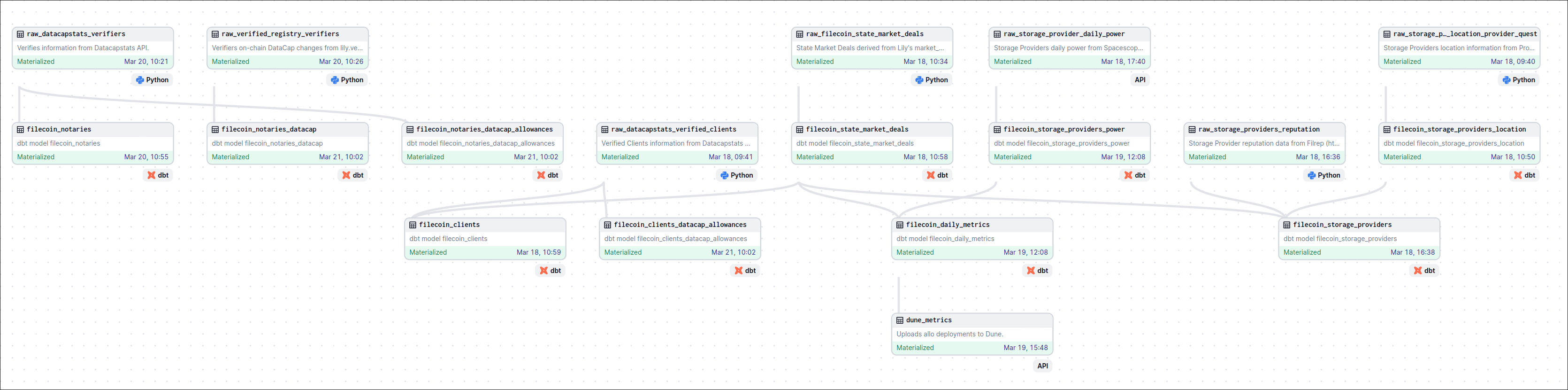This screenshot has width=1568, height=390.
Task: Click Mar 19, 15:48 timestamp on dune_metrics
Action: point(1025,348)
